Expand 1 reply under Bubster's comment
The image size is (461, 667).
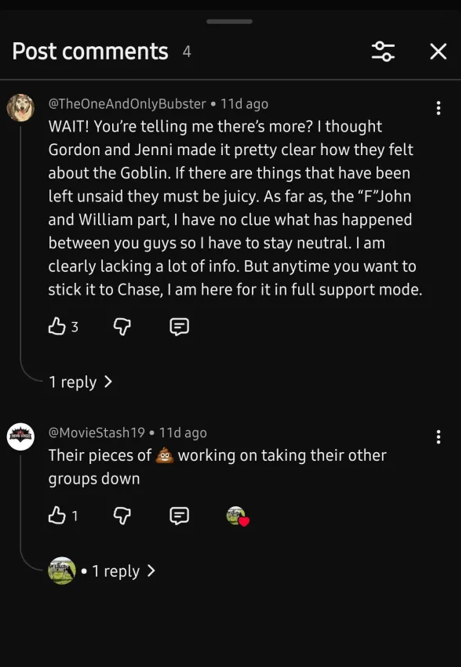click(80, 382)
